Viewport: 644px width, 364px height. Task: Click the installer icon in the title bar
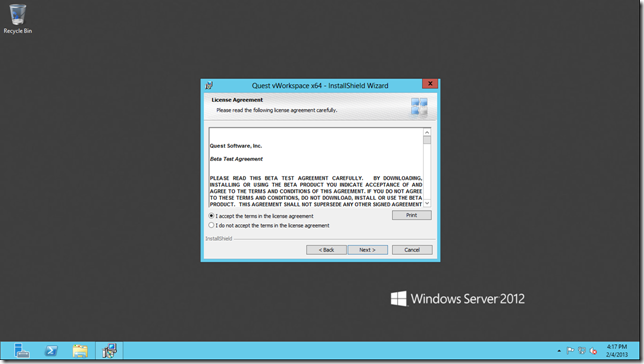(209, 85)
